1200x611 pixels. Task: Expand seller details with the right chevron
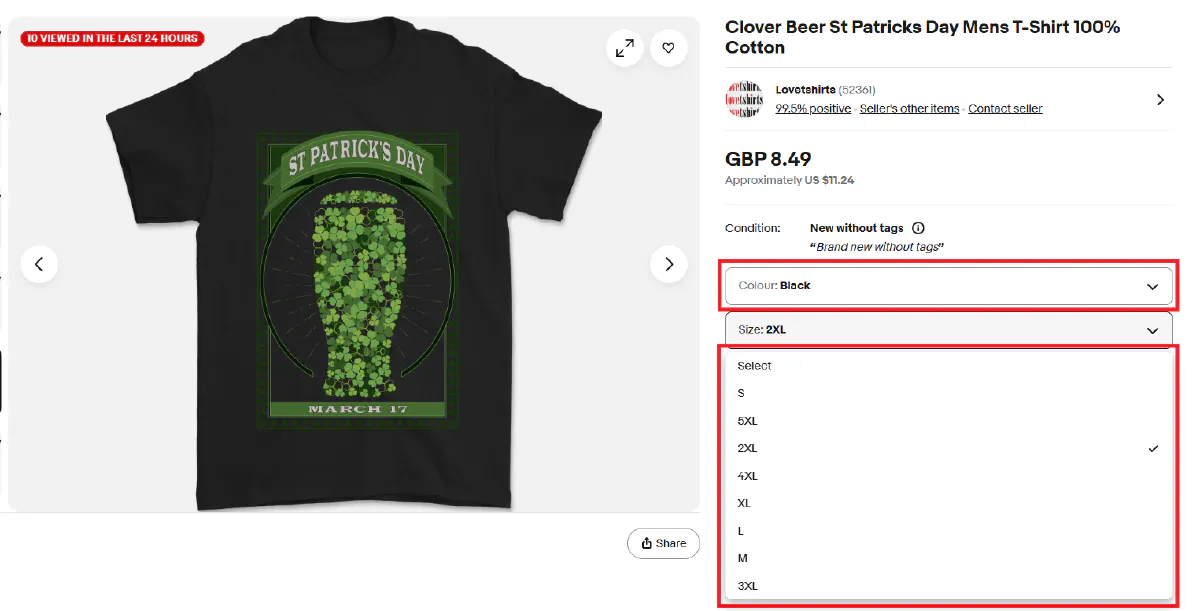point(1160,99)
